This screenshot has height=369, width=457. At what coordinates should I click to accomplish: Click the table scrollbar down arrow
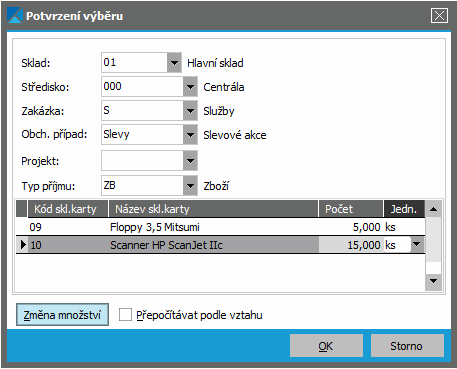(x=433, y=281)
